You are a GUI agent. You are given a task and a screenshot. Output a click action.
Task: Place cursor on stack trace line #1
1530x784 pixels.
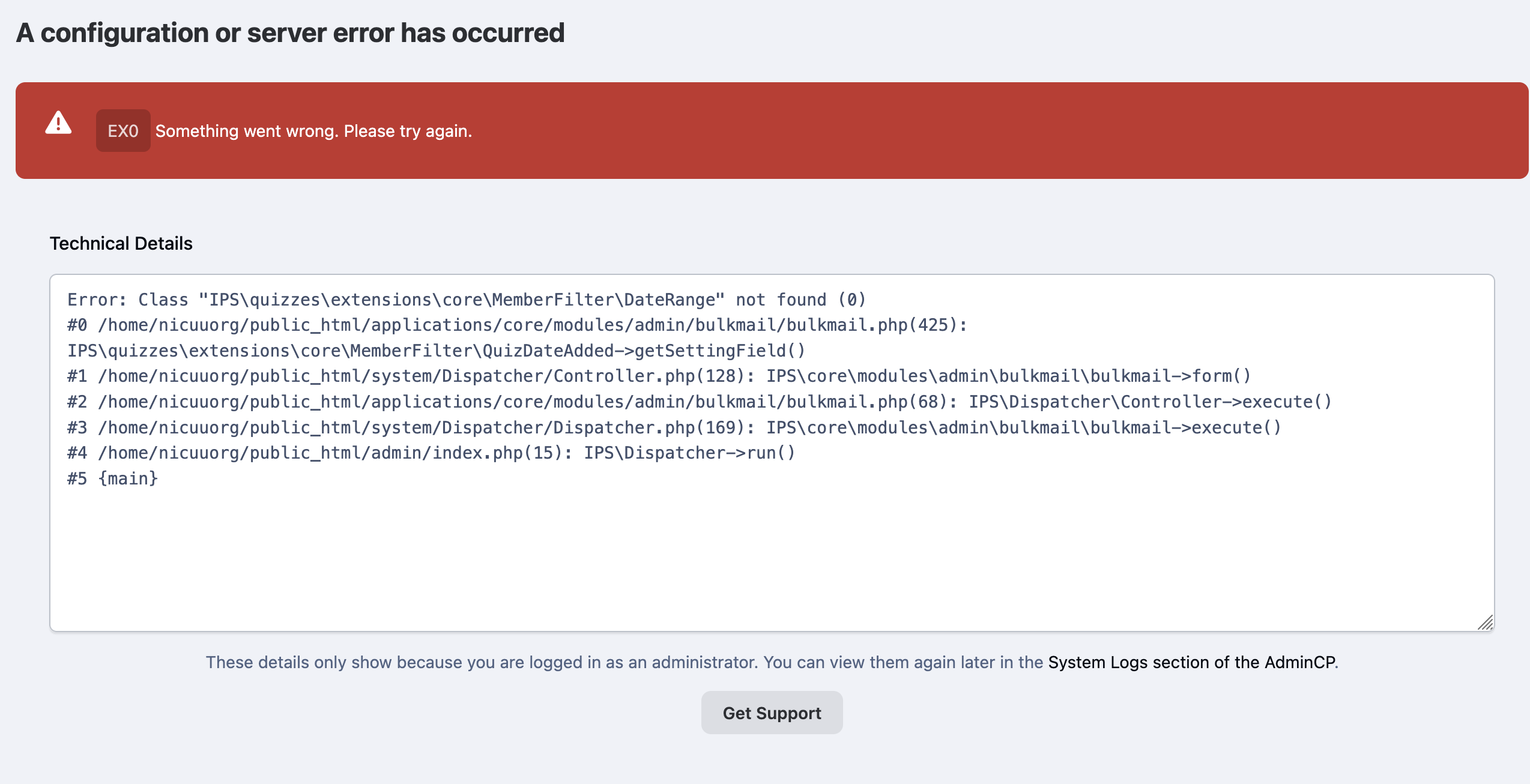point(659,376)
